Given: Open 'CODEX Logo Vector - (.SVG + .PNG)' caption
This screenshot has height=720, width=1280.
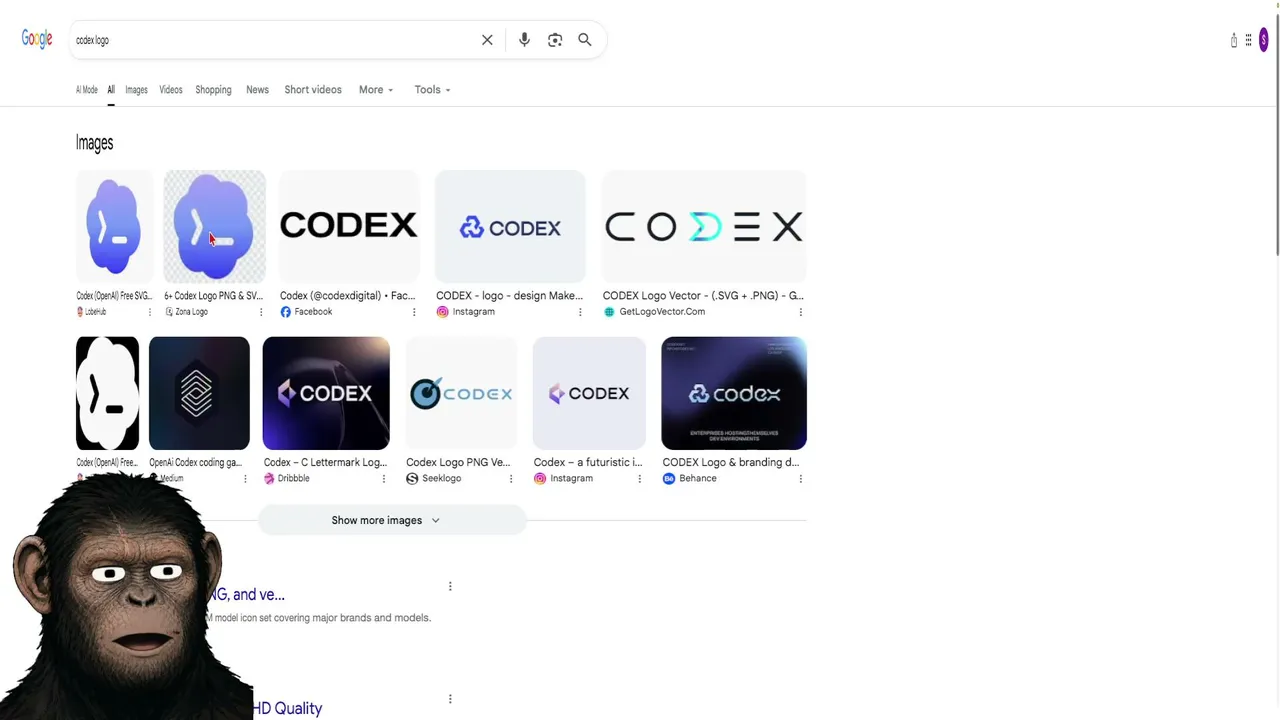Looking at the screenshot, I should [703, 296].
